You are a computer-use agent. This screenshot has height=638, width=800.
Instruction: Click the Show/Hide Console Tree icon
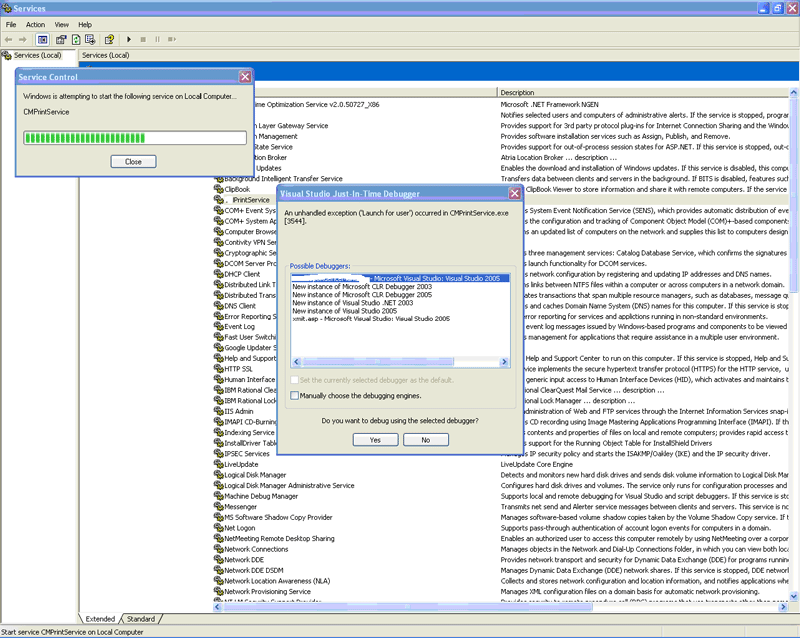43,39
